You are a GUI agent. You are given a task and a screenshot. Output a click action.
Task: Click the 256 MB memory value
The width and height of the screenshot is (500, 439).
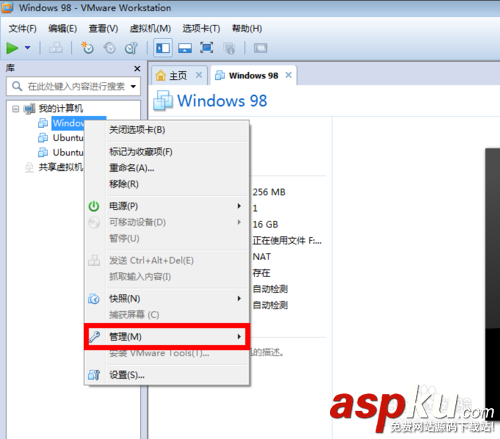(x=269, y=192)
